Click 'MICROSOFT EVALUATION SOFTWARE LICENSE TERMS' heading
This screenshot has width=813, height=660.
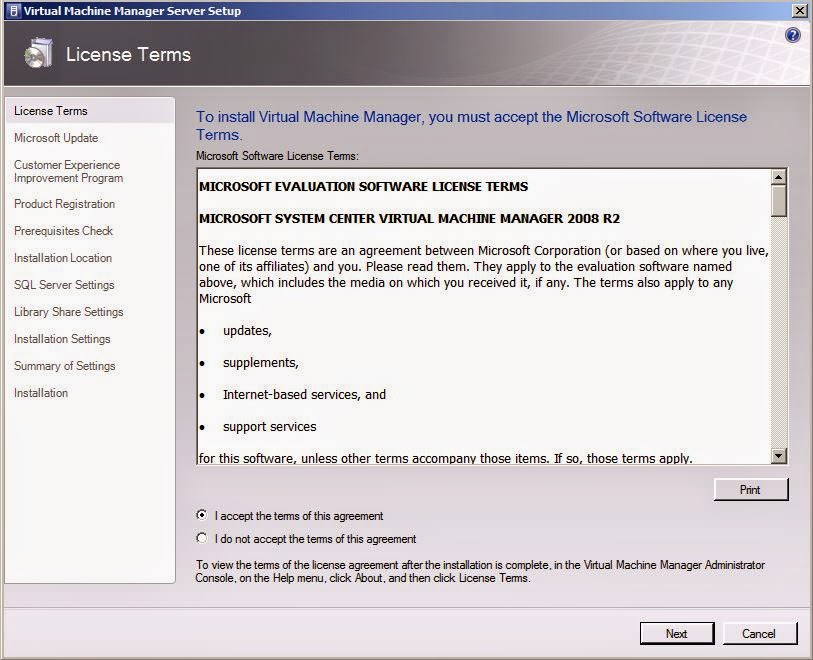(363, 187)
